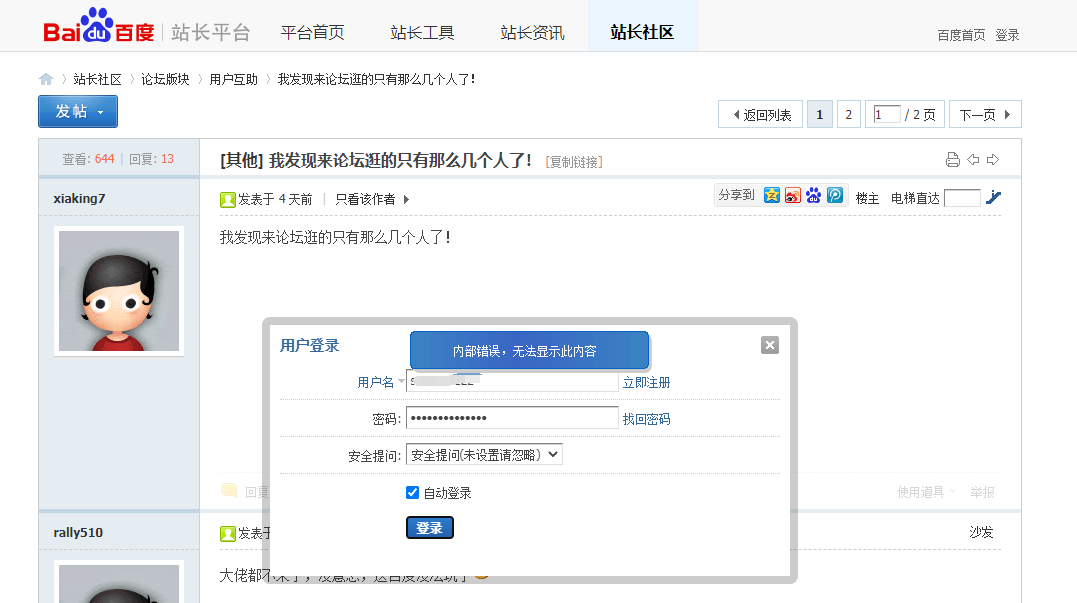Click the 沙发 floor label
Screen dimensions: 1077x603
point(981,532)
